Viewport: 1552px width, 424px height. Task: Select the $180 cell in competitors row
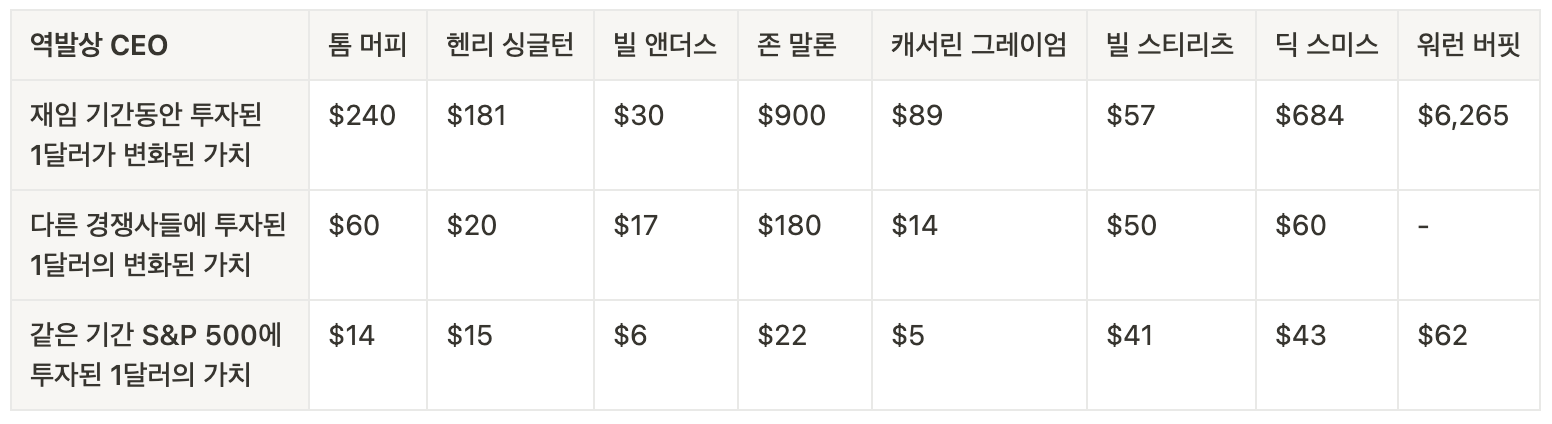point(805,245)
